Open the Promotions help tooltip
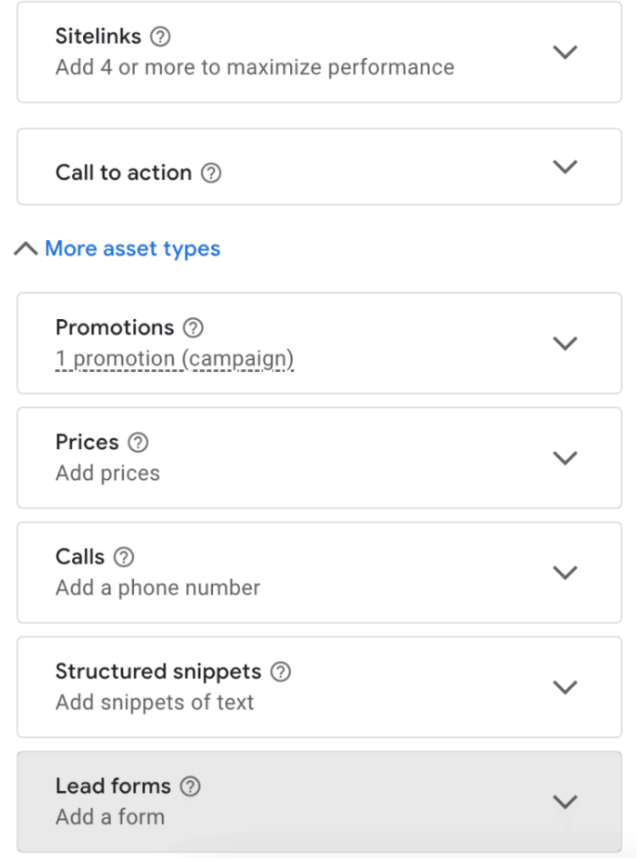The width and height of the screenshot is (638, 859). [192, 327]
